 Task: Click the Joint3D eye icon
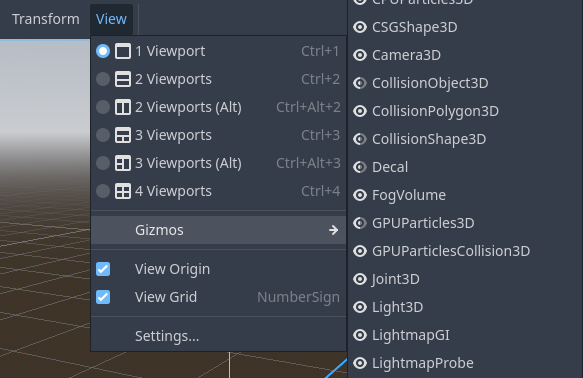tap(360, 279)
